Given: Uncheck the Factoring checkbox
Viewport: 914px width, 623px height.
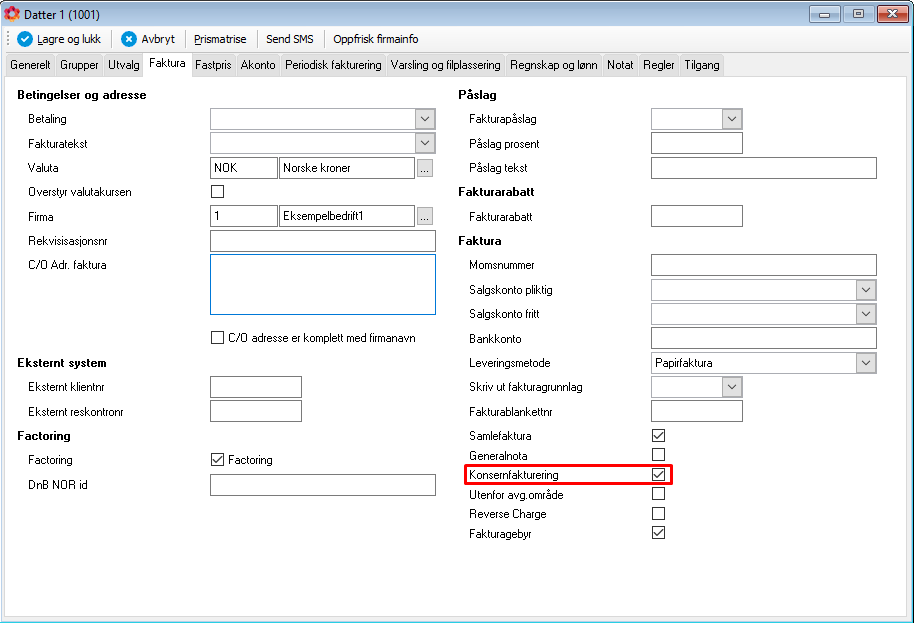Looking at the screenshot, I should pos(217,459).
